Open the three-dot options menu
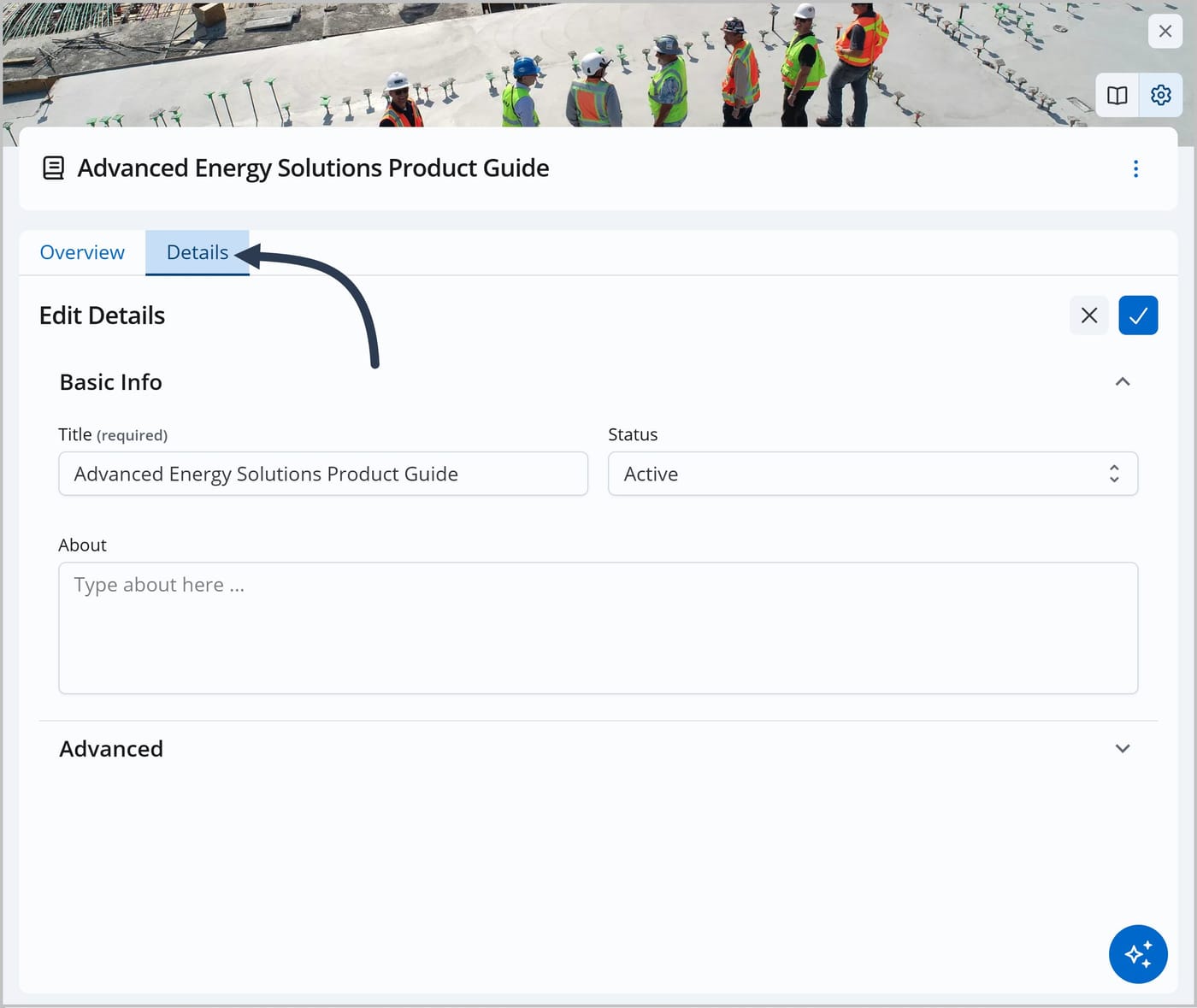The height and width of the screenshot is (1008, 1197). pyautogui.click(x=1135, y=168)
